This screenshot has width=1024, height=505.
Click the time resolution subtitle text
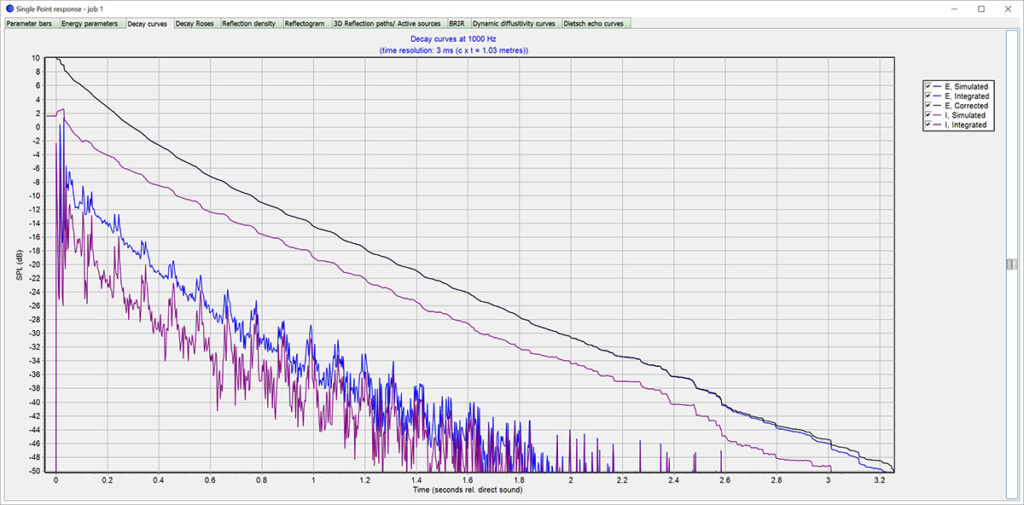point(453,50)
